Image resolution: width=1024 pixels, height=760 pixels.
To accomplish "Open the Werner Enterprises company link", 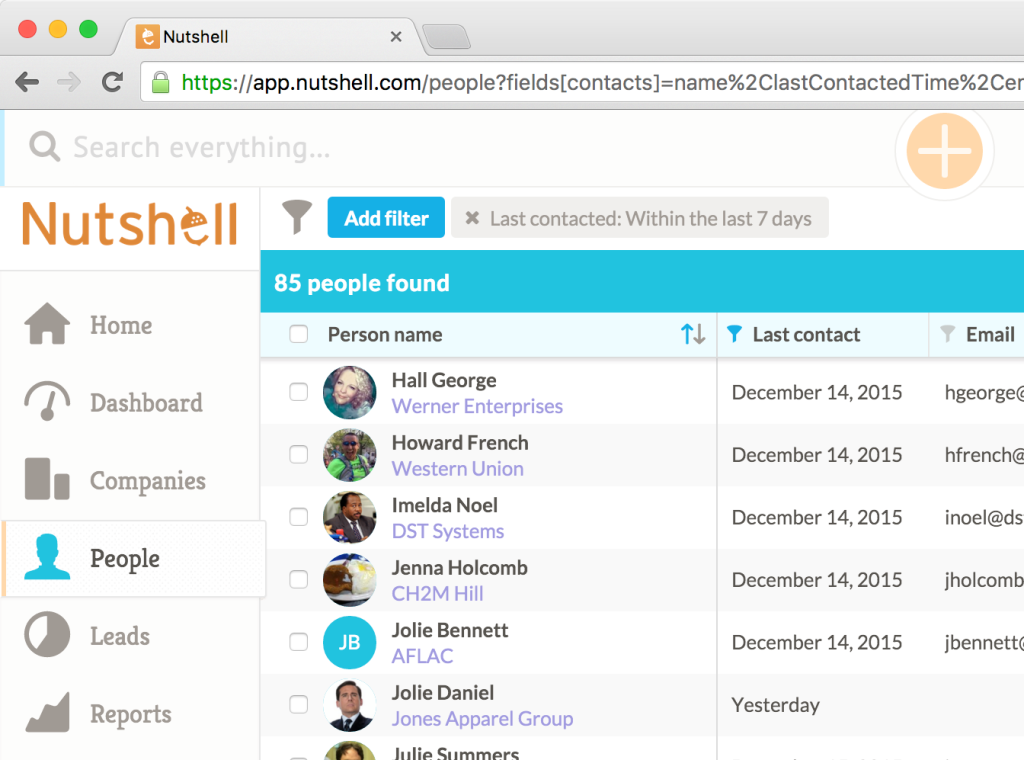I will (477, 406).
